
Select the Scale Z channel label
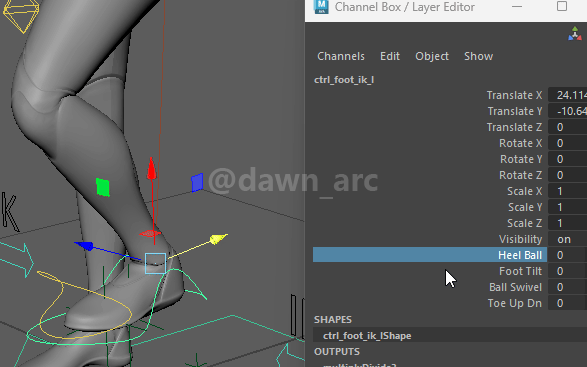click(x=524, y=223)
